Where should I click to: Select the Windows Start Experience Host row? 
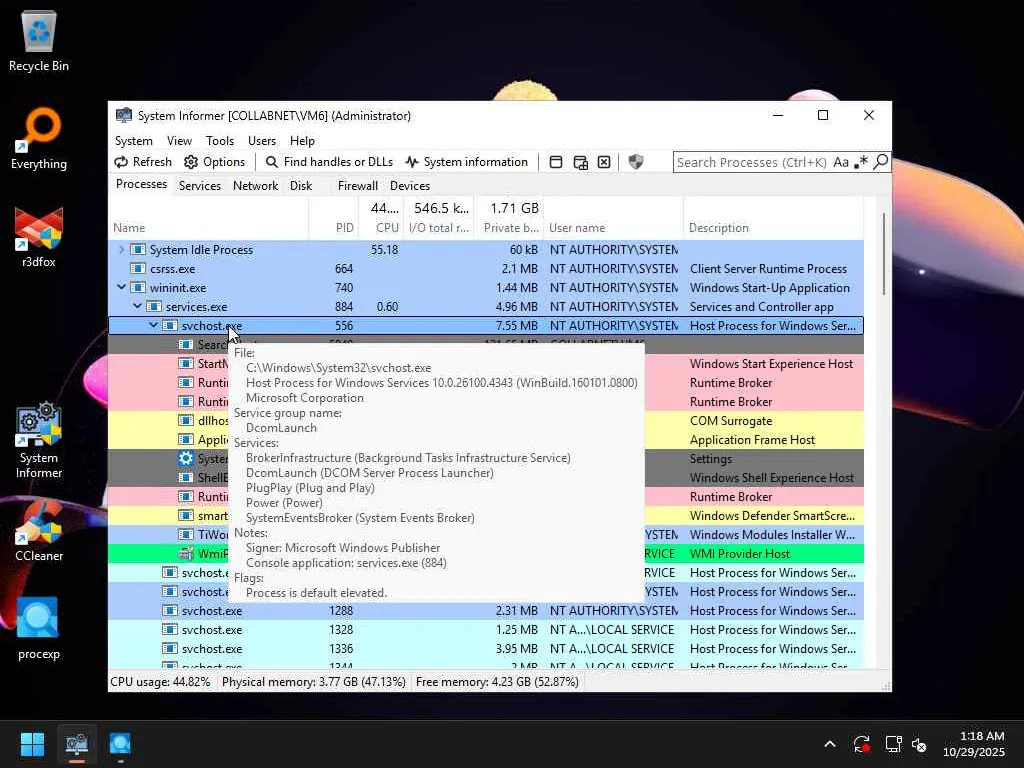pyautogui.click(x=486, y=364)
